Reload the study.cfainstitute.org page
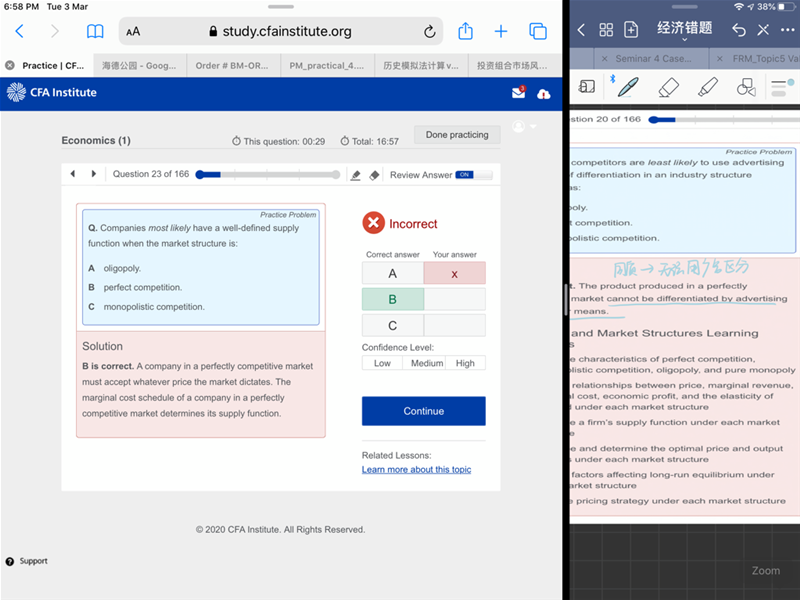This screenshot has height=600, width=800. [x=430, y=32]
